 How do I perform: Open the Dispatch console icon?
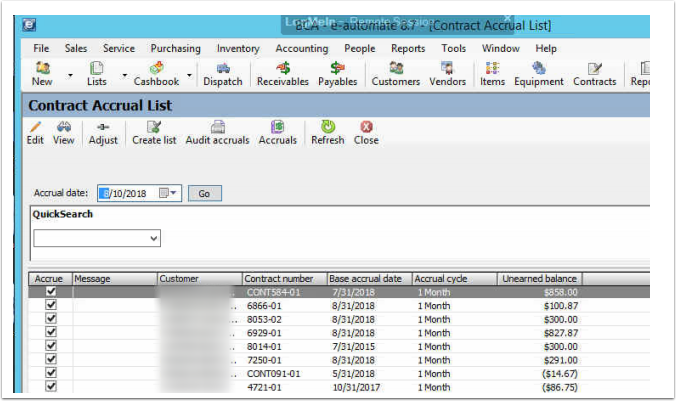(x=223, y=74)
